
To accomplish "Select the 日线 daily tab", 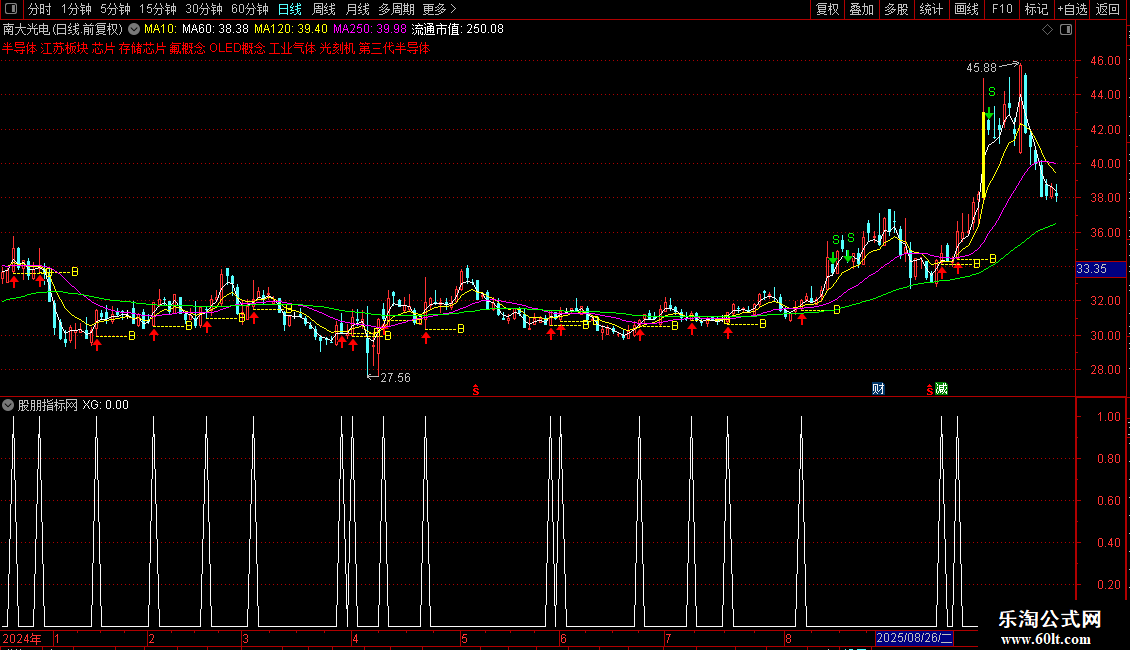I will [290, 9].
